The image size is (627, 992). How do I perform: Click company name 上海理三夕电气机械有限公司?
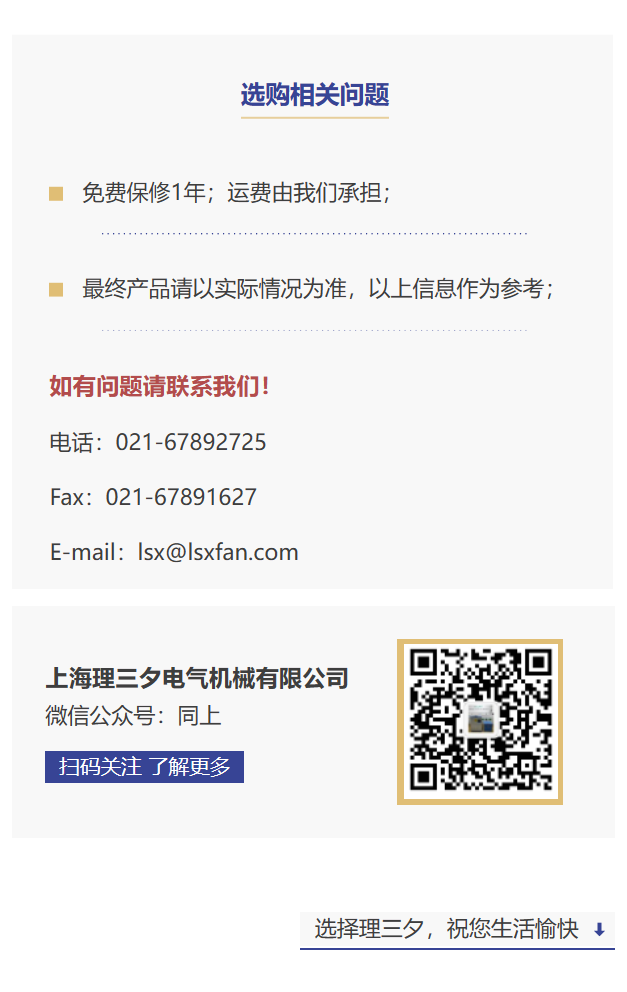(x=197, y=678)
